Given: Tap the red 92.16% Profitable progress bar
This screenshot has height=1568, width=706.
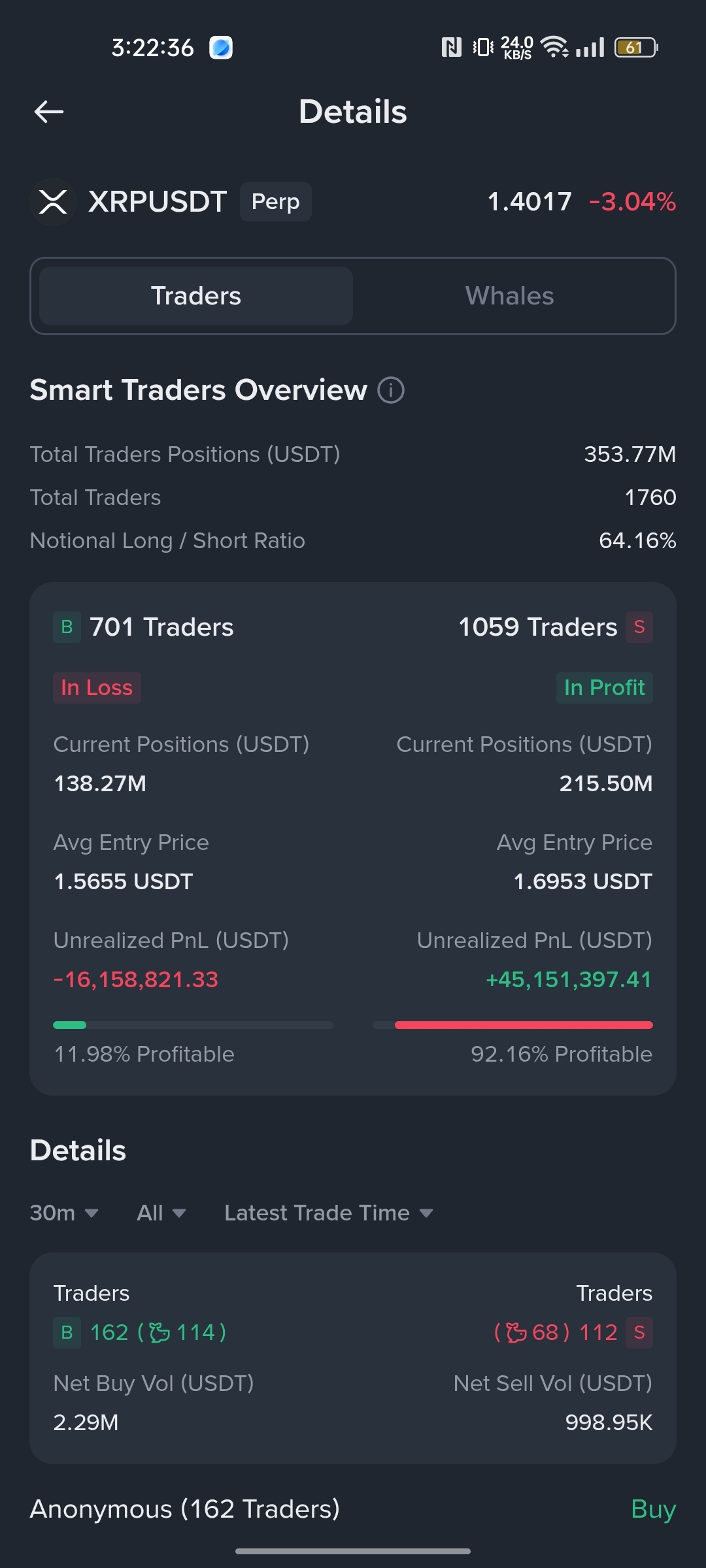Looking at the screenshot, I should [x=524, y=1025].
